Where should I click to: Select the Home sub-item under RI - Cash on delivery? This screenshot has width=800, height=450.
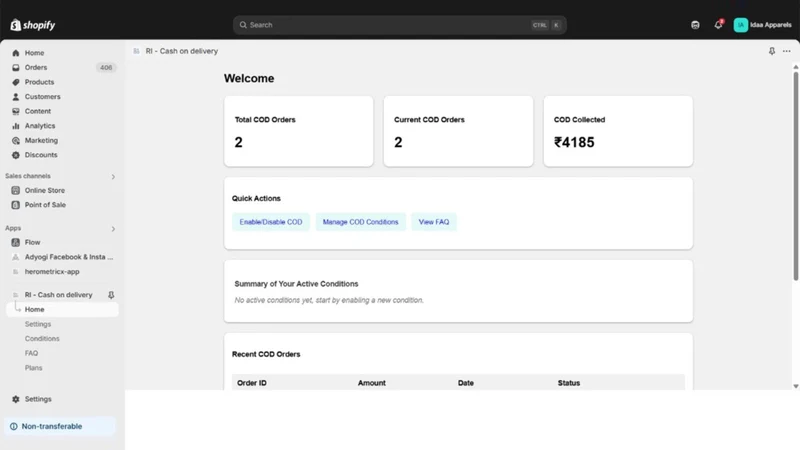[62, 310]
